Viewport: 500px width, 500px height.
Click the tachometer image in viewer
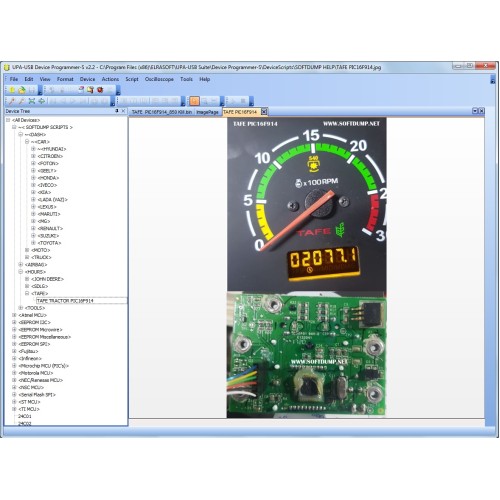(x=307, y=204)
